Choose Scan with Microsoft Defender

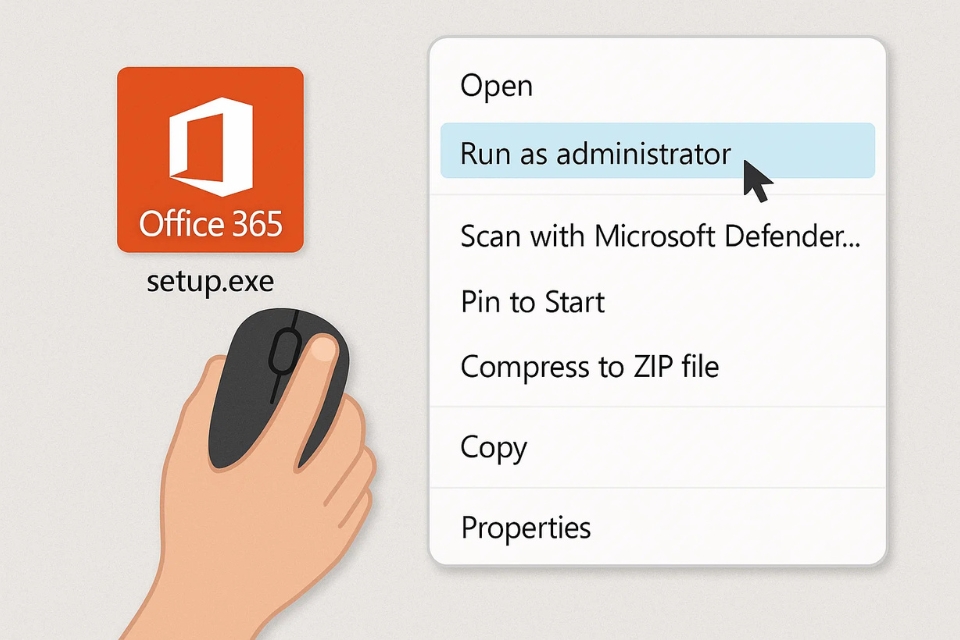pos(658,236)
